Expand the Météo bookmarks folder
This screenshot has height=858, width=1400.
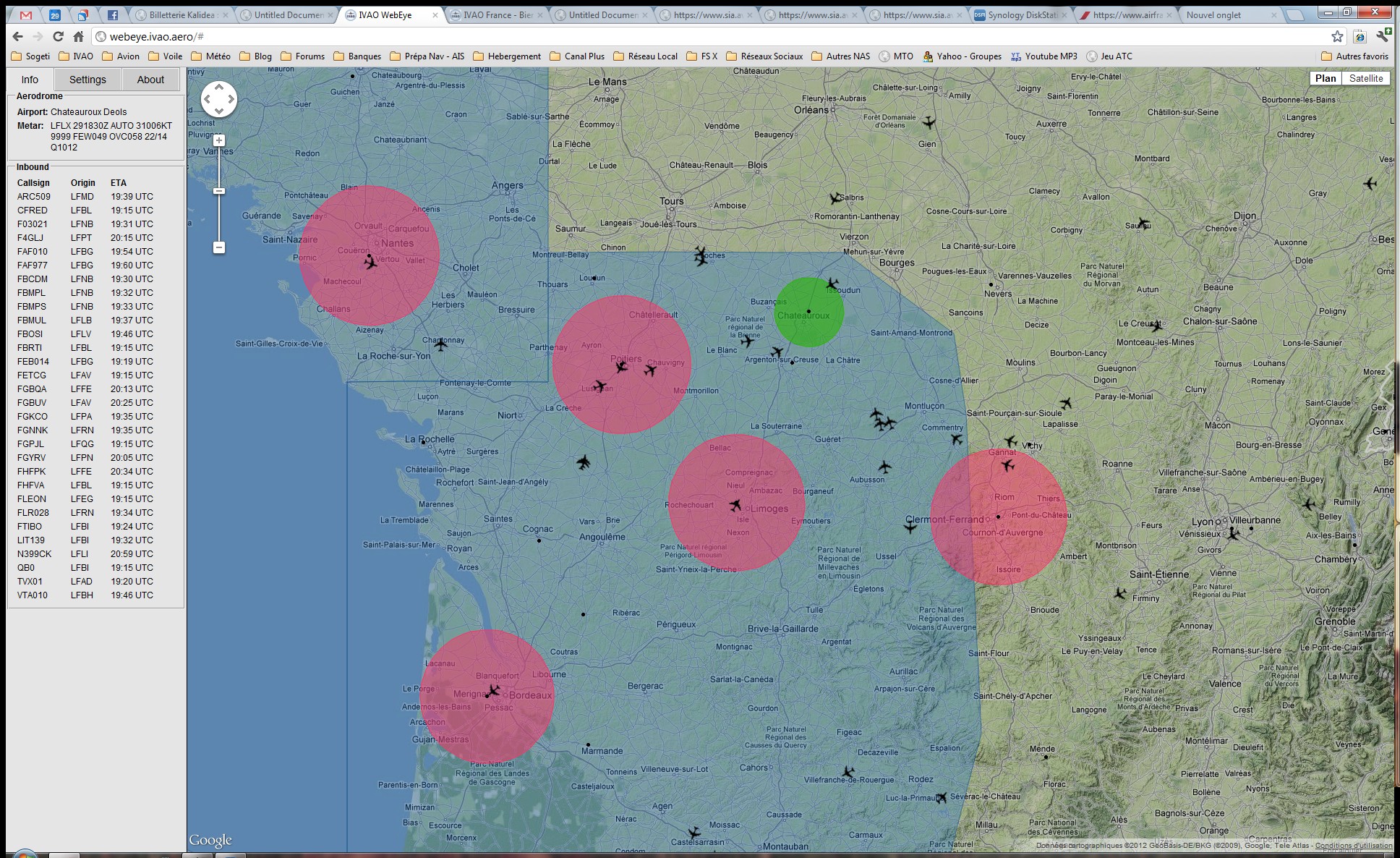(211, 56)
